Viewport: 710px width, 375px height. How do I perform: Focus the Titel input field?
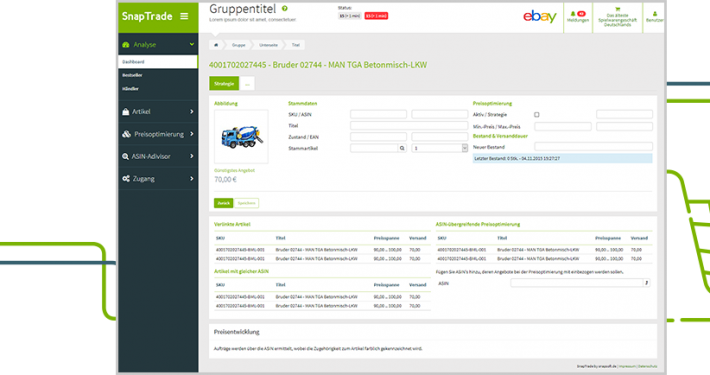click(x=409, y=125)
